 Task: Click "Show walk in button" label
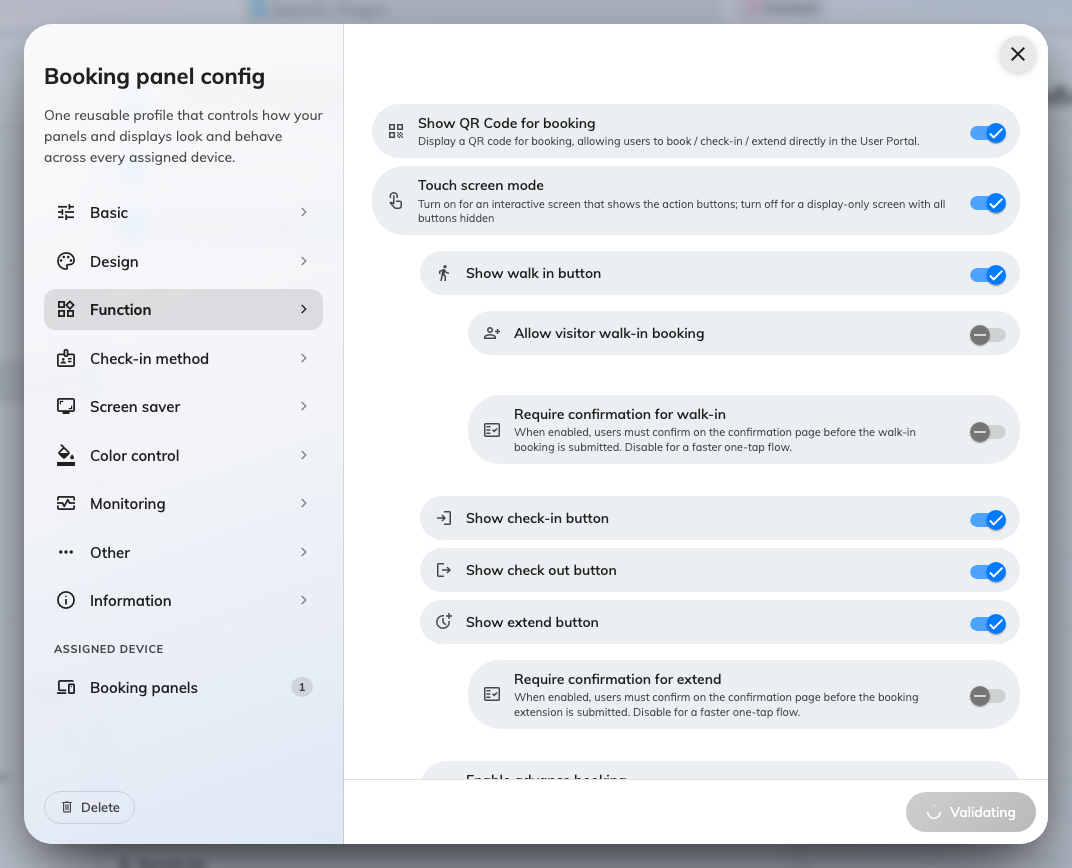click(533, 273)
